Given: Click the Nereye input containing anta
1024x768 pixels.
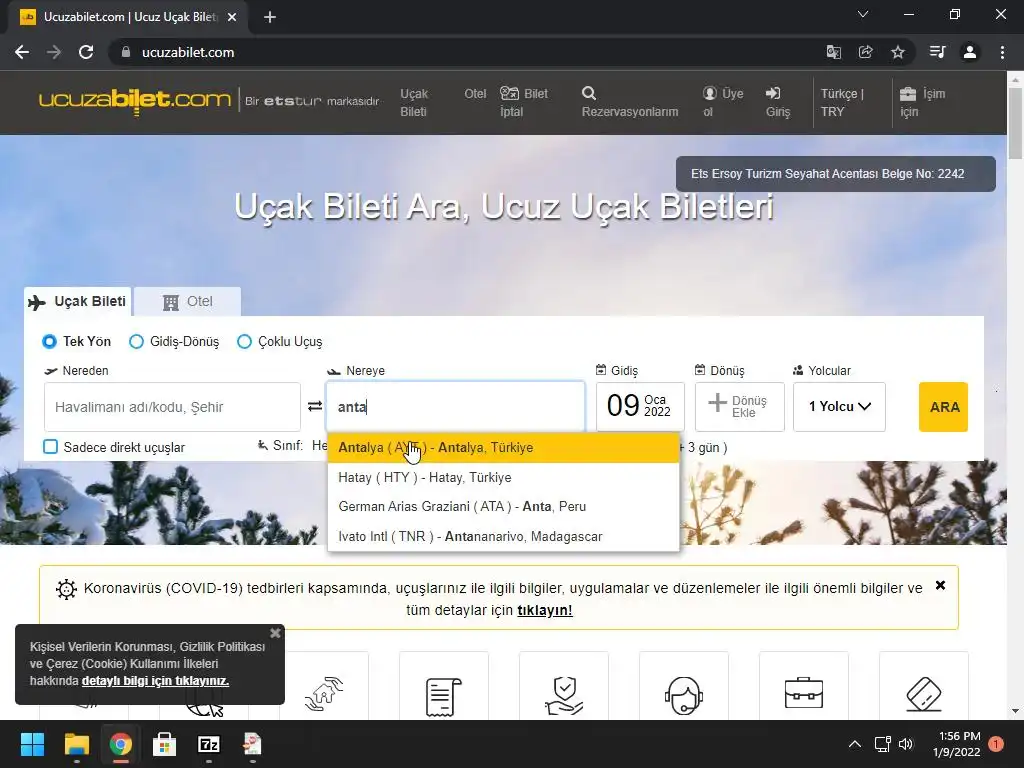Looking at the screenshot, I should click(456, 407).
